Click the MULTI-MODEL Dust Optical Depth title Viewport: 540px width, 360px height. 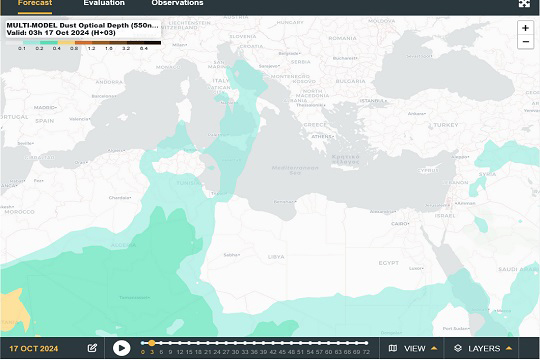(82, 25)
